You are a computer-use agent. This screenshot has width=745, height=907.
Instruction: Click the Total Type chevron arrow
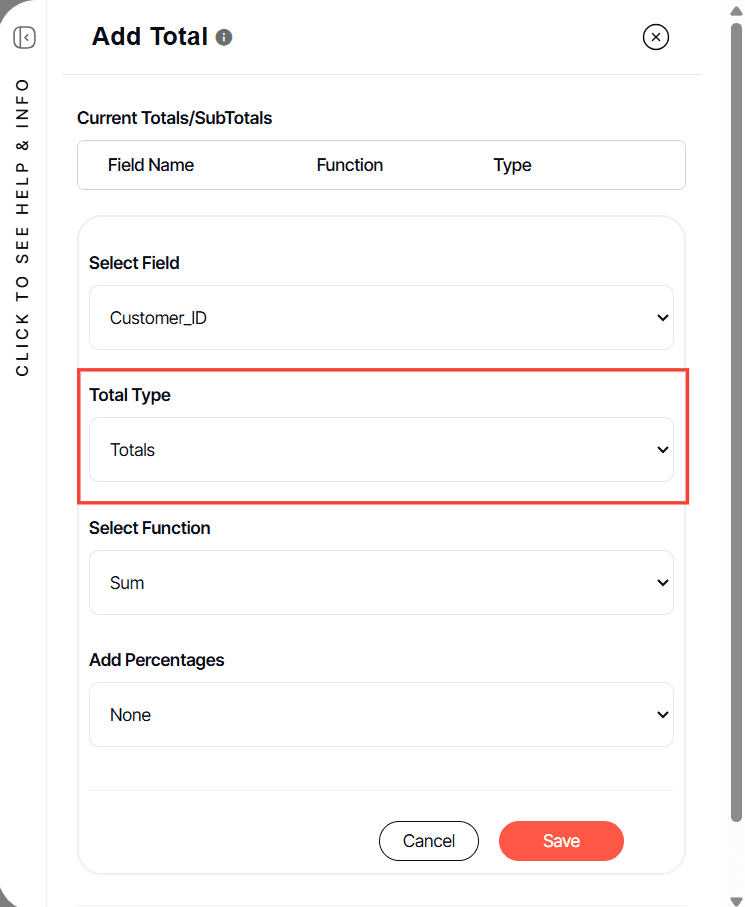(662, 450)
